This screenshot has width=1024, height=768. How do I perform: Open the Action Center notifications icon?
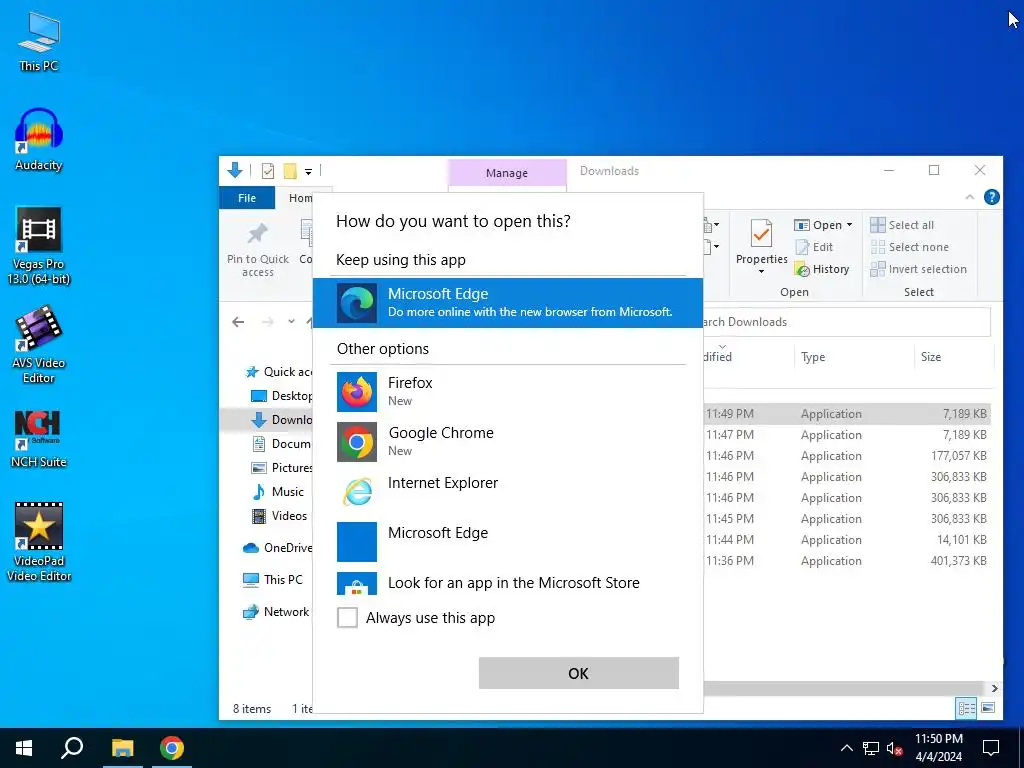tap(991, 748)
